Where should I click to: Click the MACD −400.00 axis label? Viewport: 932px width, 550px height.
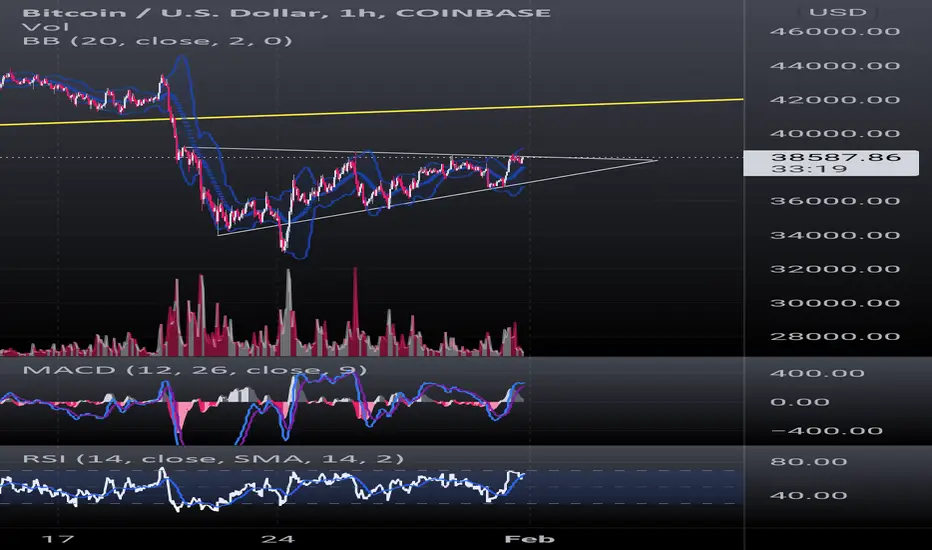pos(826,430)
